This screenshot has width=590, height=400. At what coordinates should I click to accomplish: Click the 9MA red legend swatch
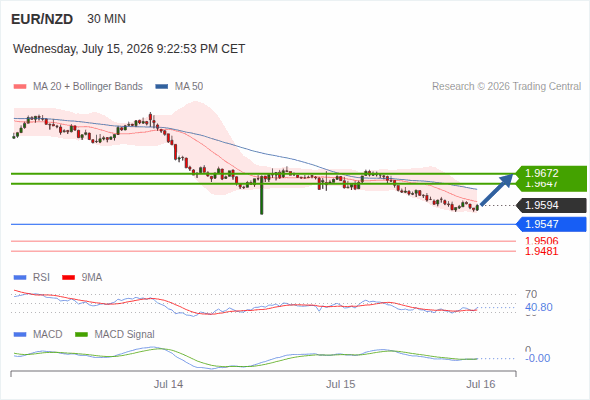click(x=68, y=278)
